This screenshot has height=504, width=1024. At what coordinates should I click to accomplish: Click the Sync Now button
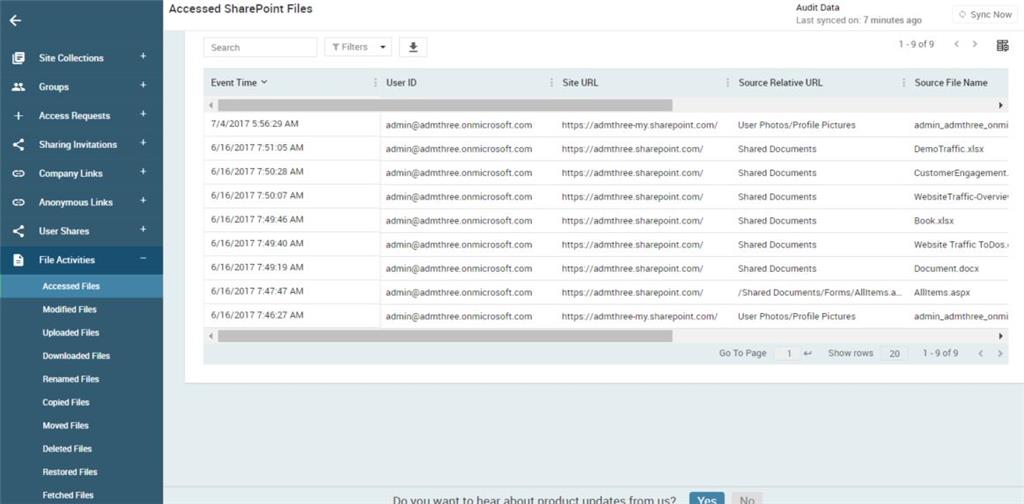985,14
